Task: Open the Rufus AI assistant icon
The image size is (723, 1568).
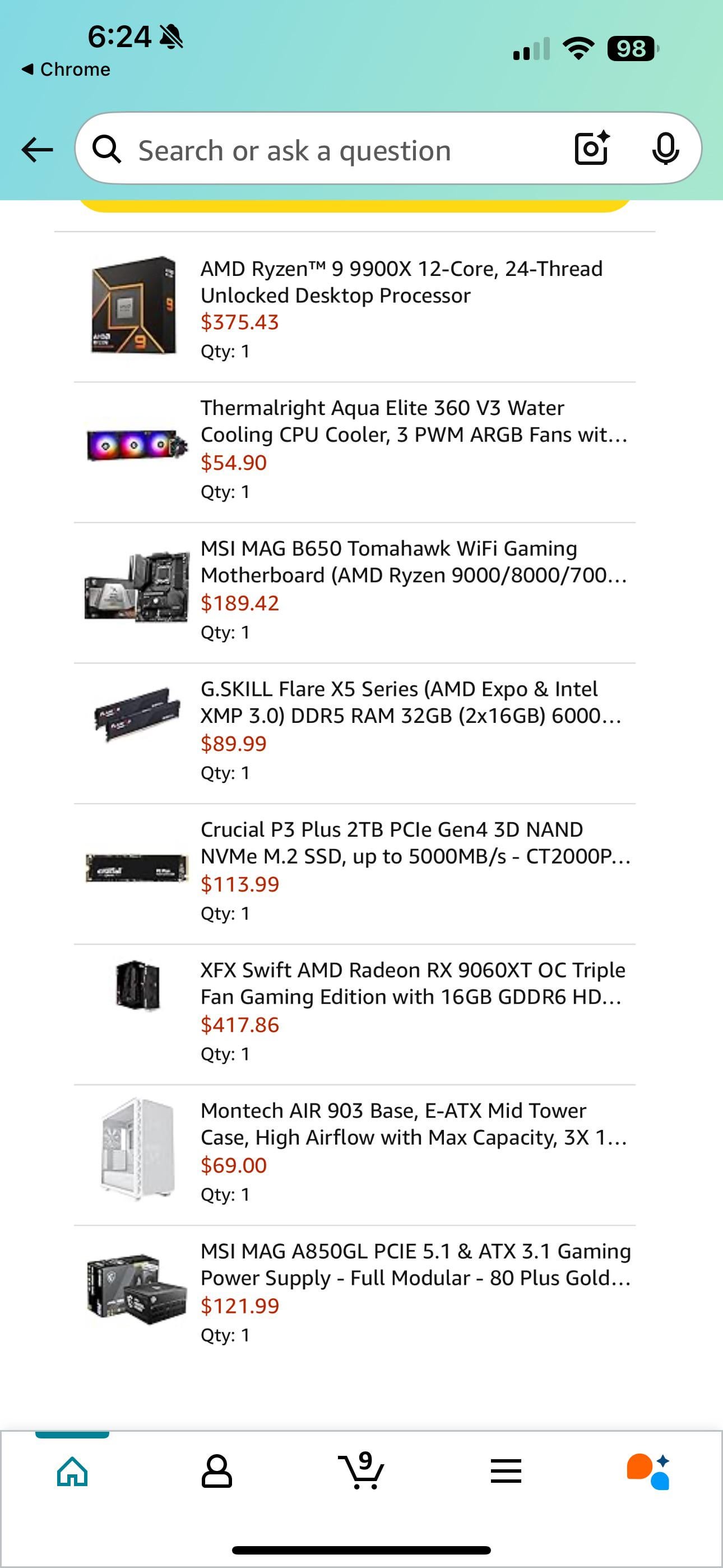Action: 649,1471
